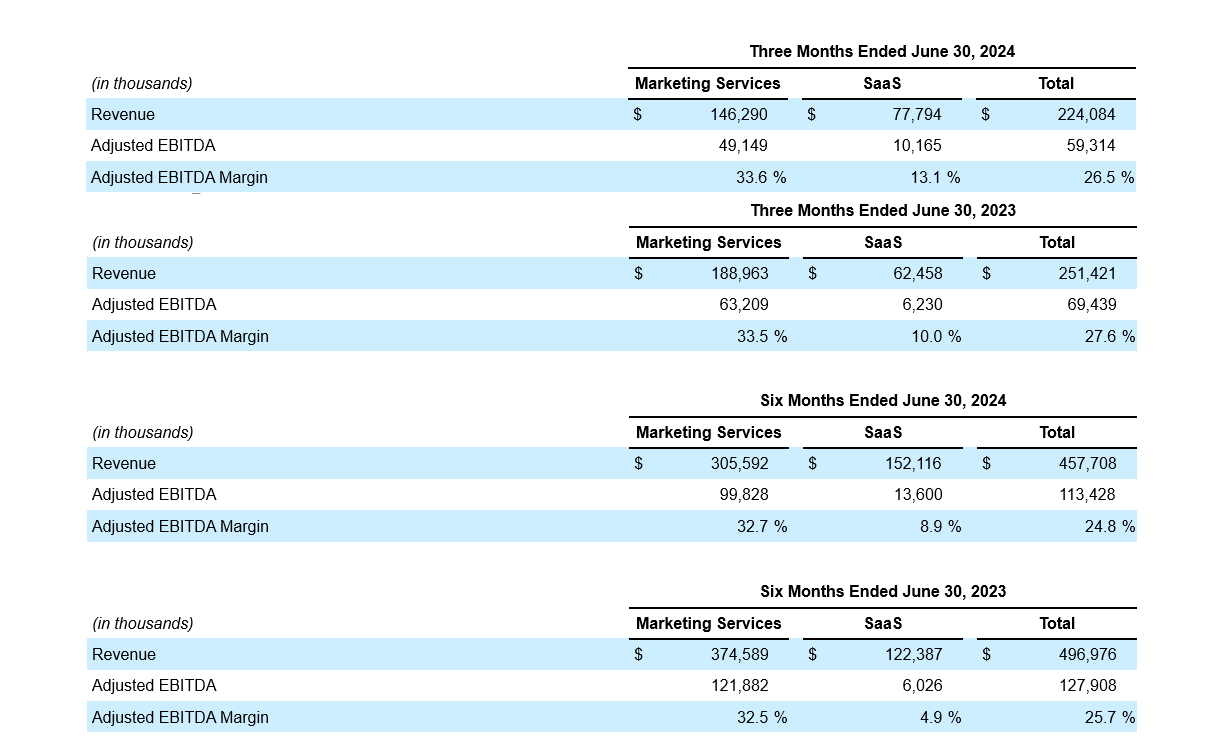Click the revenue amount 374,589
1219x753 pixels.
tap(740, 655)
